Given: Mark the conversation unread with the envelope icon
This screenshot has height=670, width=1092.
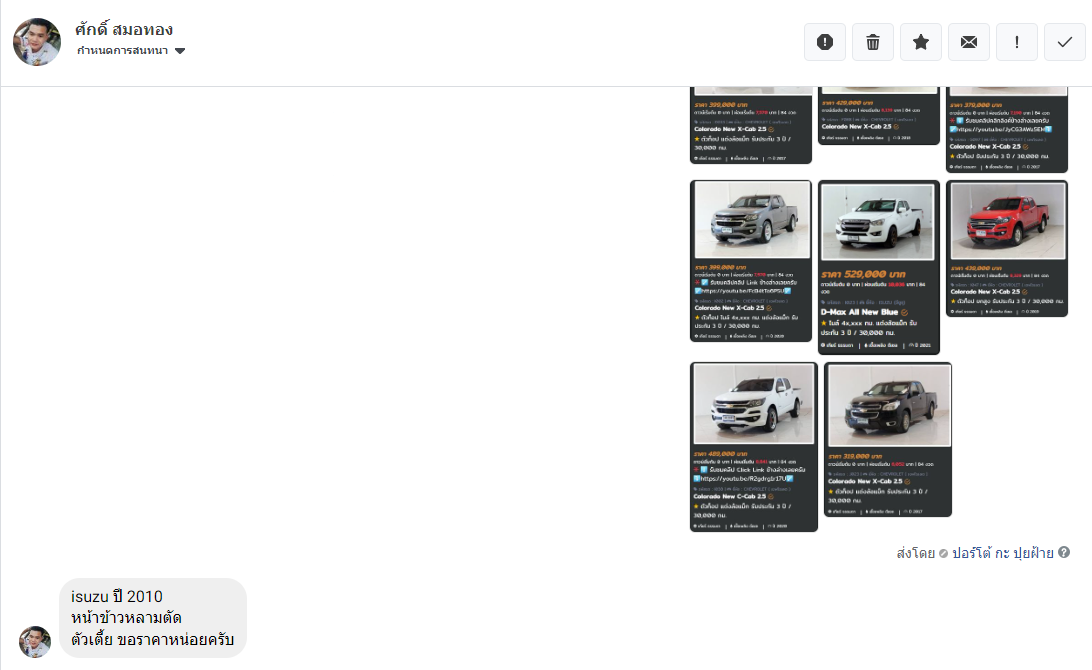Looking at the screenshot, I should (x=969, y=42).
